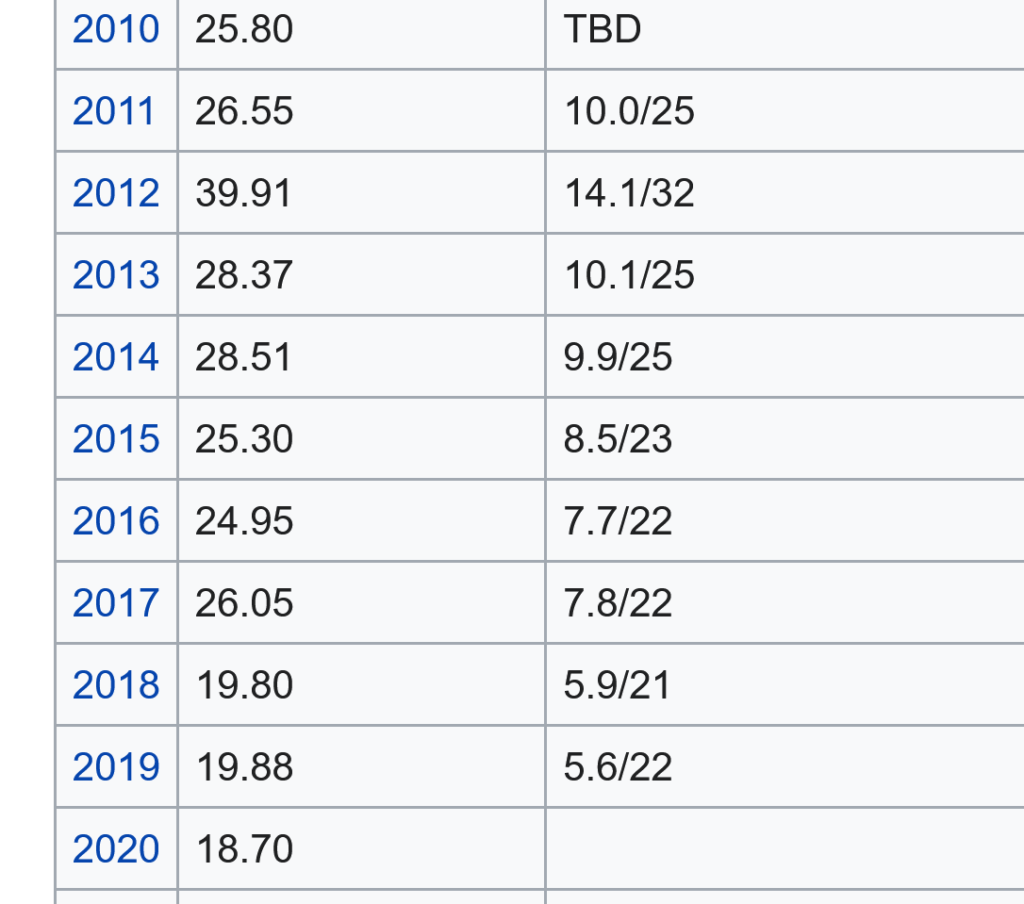
Task: Open the 2020 year link
Action: tap(116, 849)
